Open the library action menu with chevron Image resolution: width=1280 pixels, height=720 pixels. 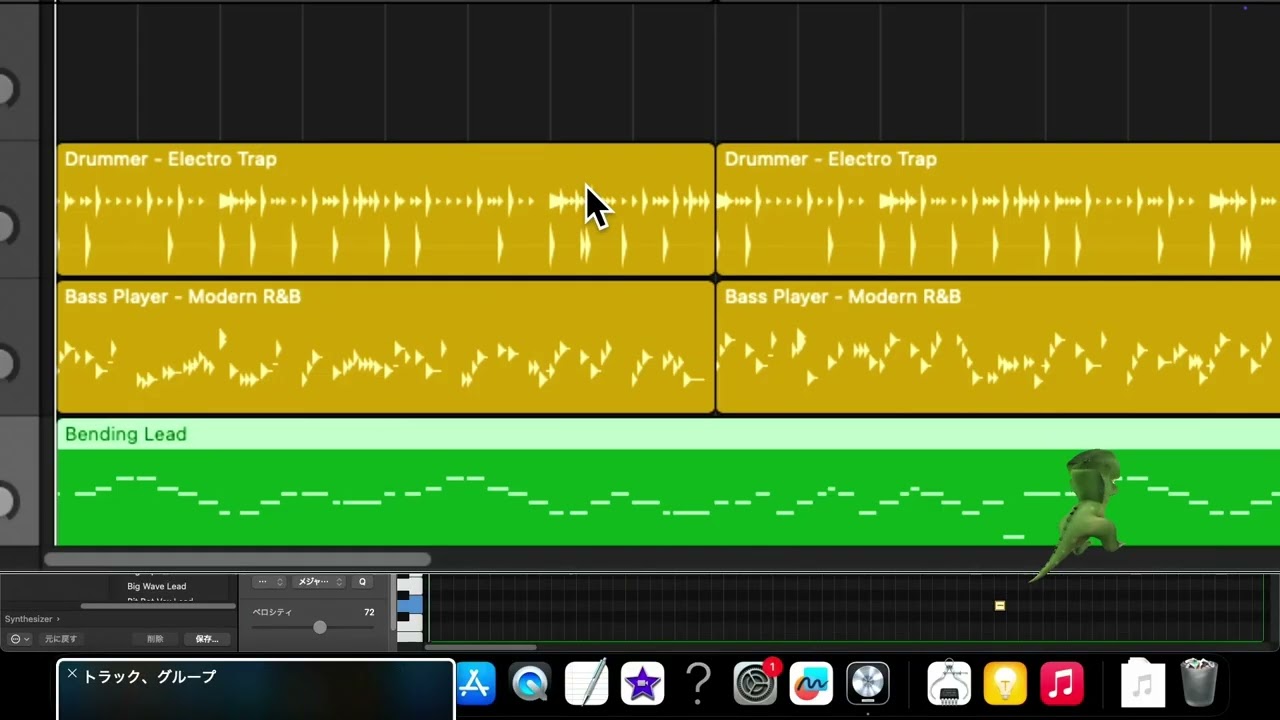(19, 639)
